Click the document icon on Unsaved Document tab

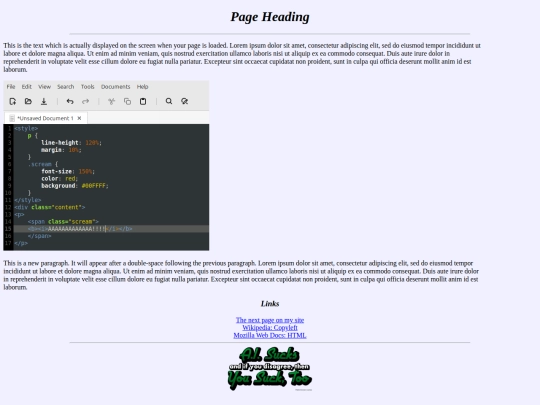(12, 118)
